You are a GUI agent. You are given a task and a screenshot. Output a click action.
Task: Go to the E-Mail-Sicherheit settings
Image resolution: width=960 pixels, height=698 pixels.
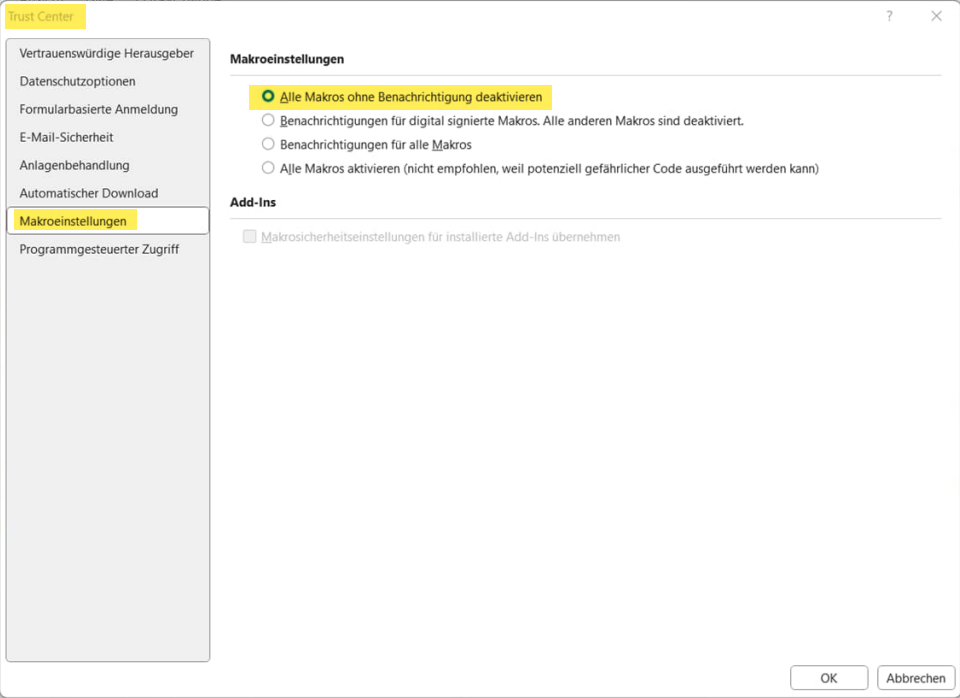(x=66, y=137)
